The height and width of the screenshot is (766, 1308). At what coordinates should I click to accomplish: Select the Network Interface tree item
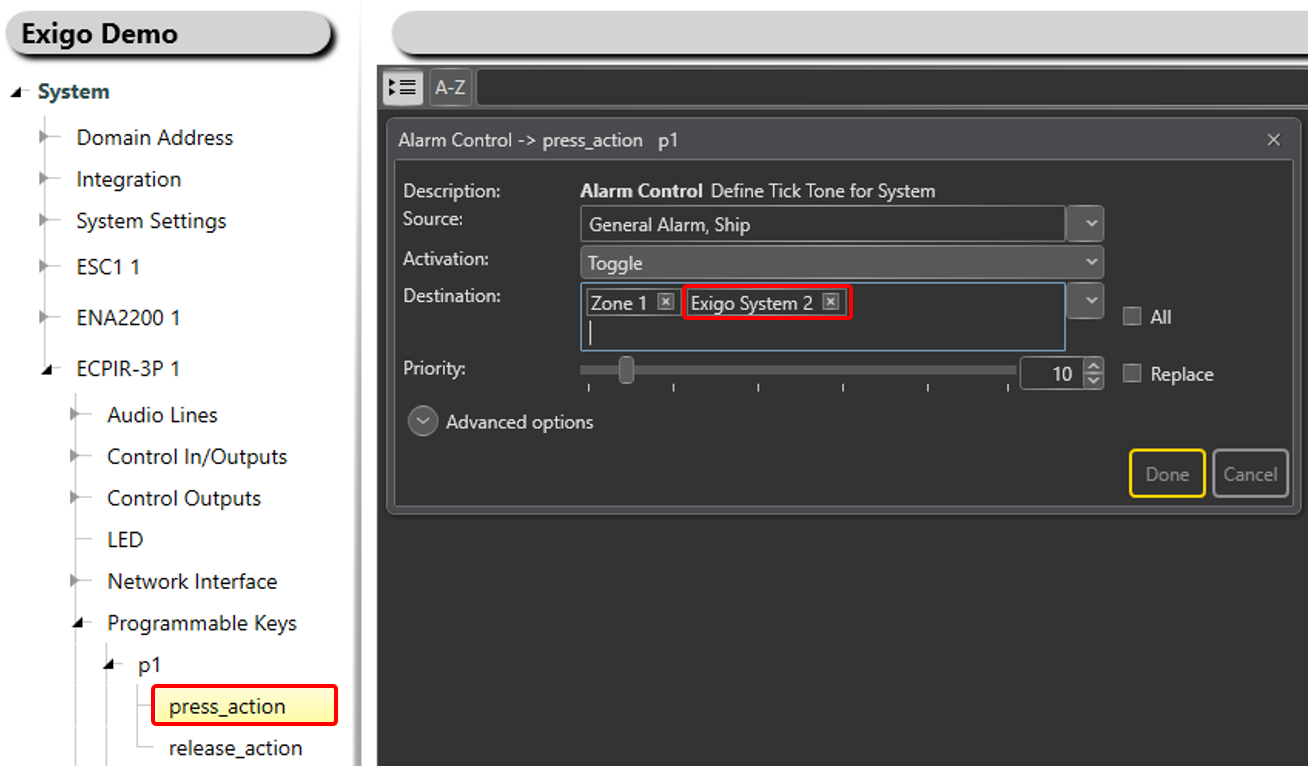(192, 581)
